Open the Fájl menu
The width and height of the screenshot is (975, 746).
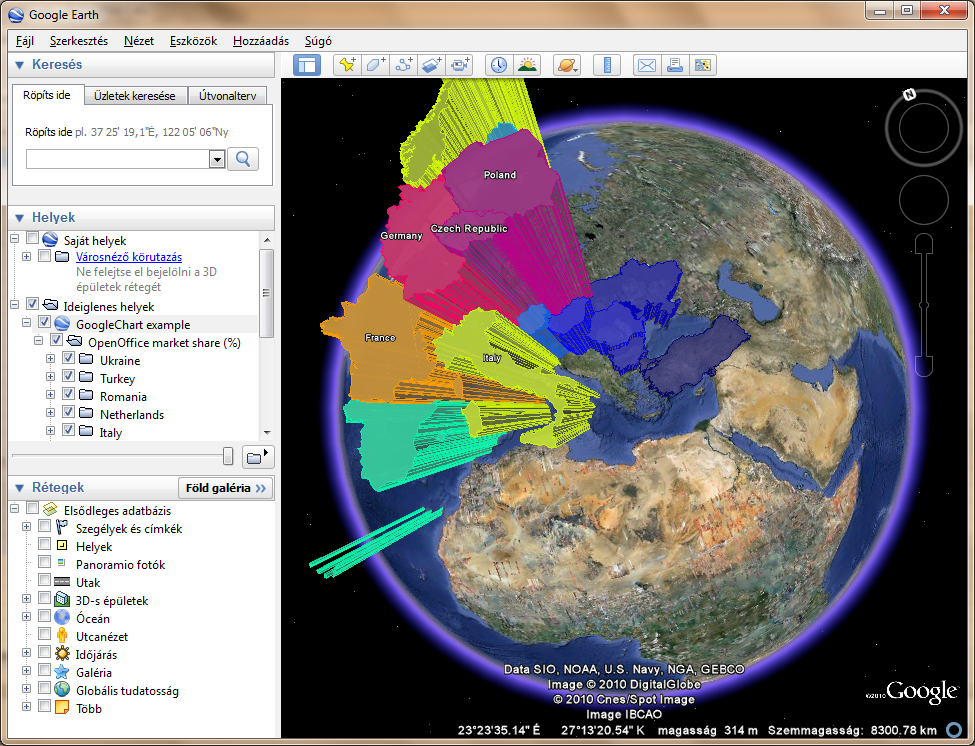pyautogui.click(x=25, y=41)
